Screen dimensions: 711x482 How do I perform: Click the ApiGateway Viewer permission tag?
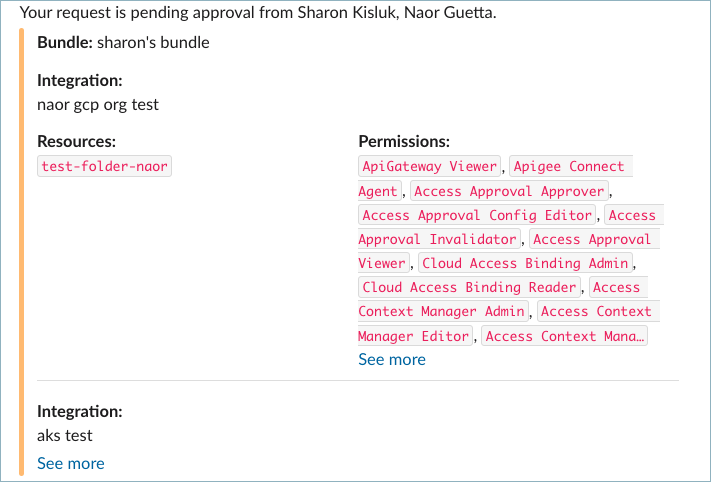432,167
